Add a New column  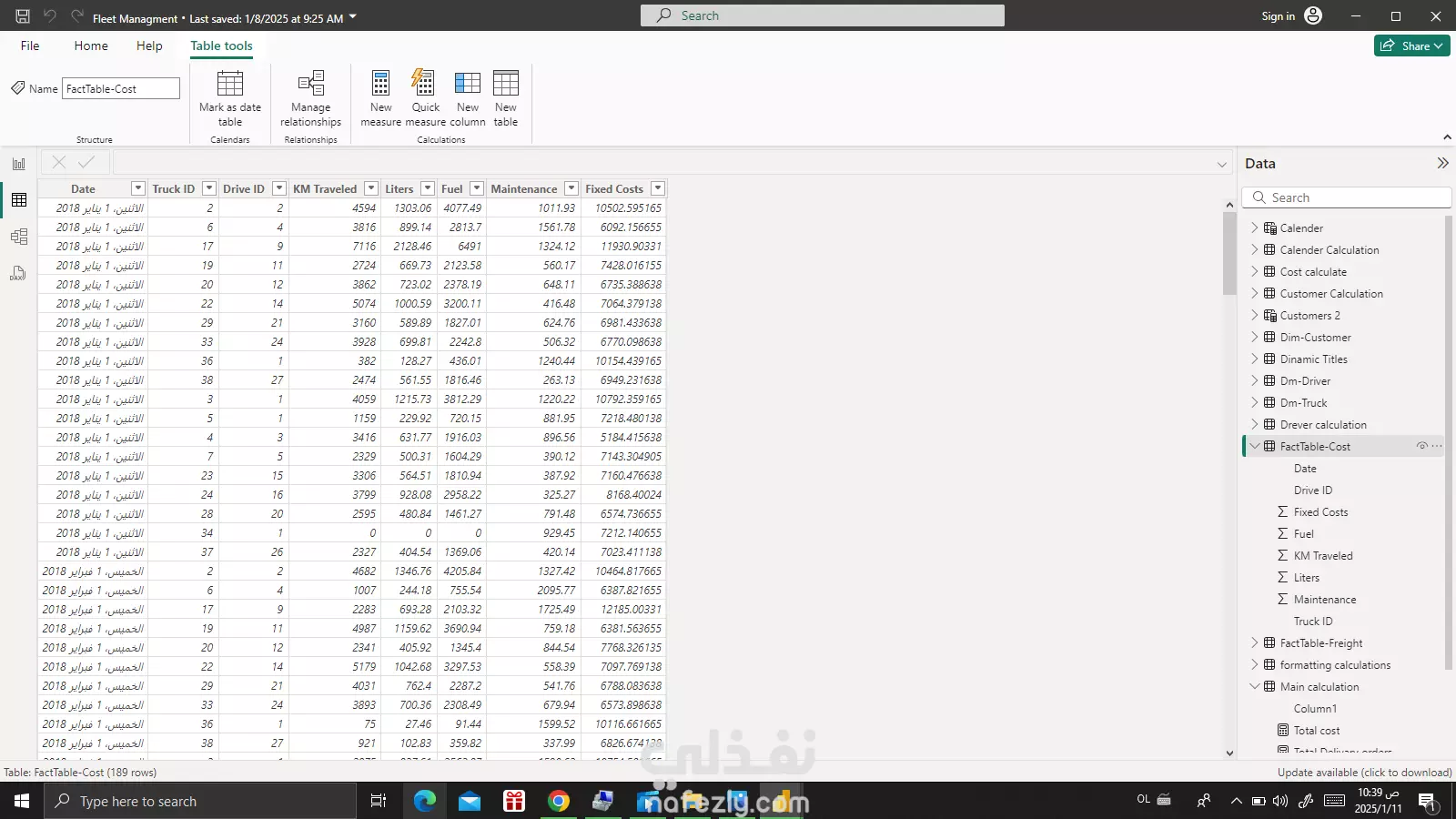[x=468, y=98]
